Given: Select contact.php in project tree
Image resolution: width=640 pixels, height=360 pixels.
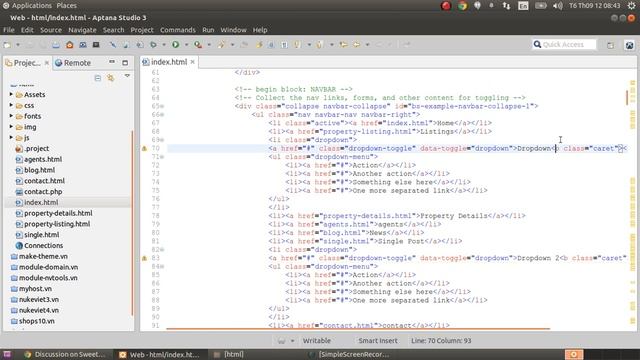Looking at the screenshot, I should 39,191.
